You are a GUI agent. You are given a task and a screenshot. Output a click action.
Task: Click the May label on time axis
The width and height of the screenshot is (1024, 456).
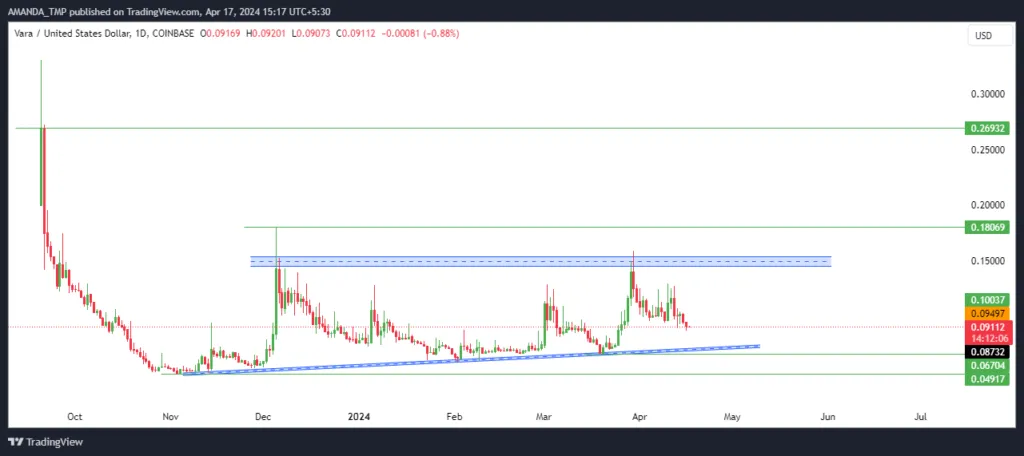(732, 416)
